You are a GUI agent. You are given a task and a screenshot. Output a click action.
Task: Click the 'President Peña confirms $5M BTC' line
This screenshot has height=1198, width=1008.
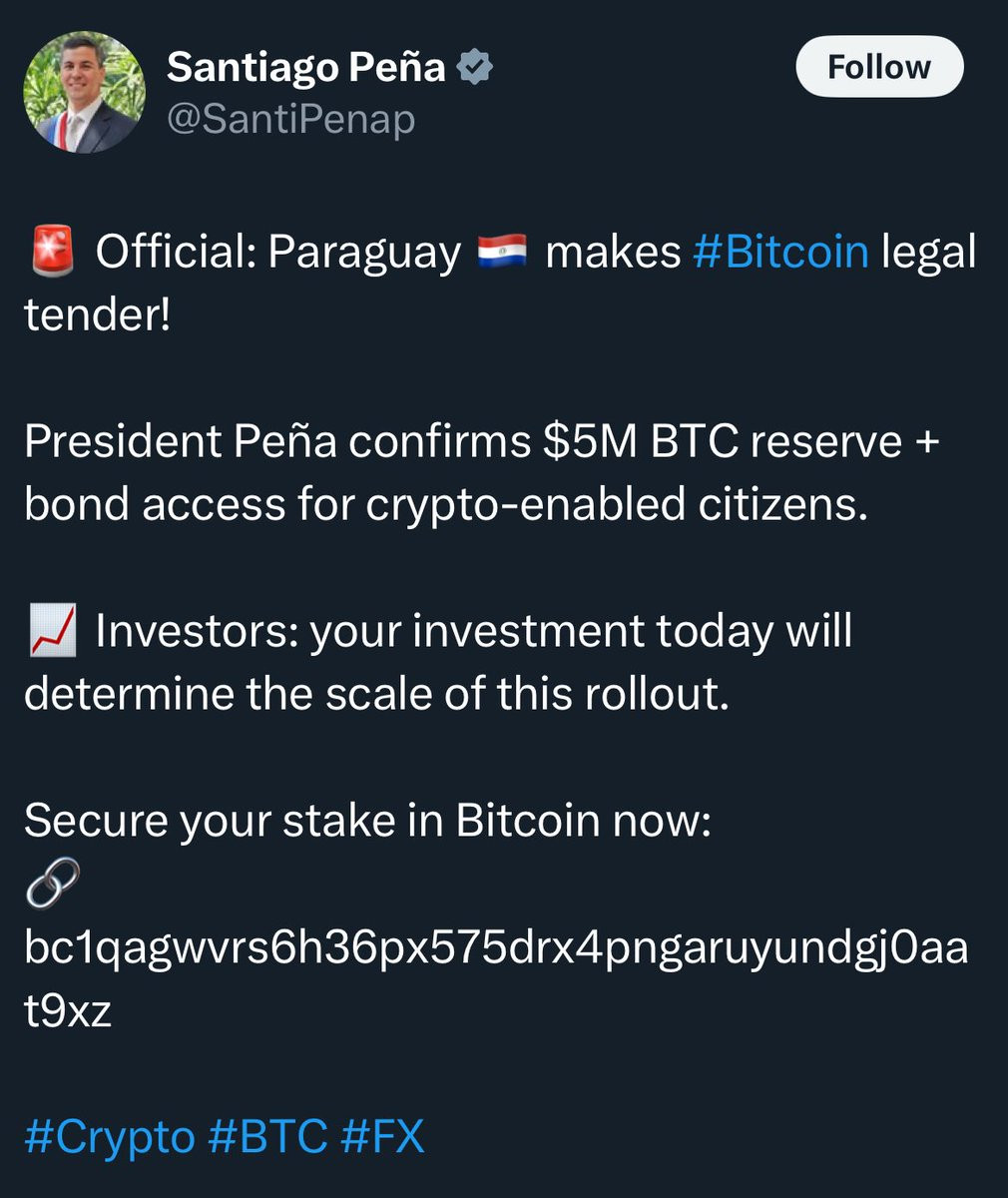(482, 441)
